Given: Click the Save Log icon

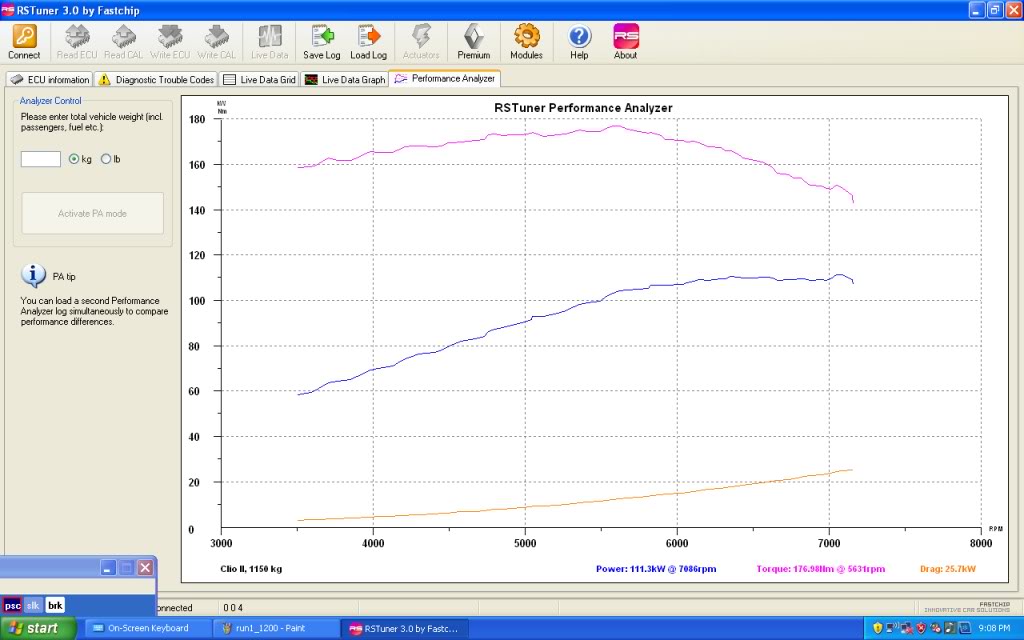Looking at the screenshot, I should point(322,37).
